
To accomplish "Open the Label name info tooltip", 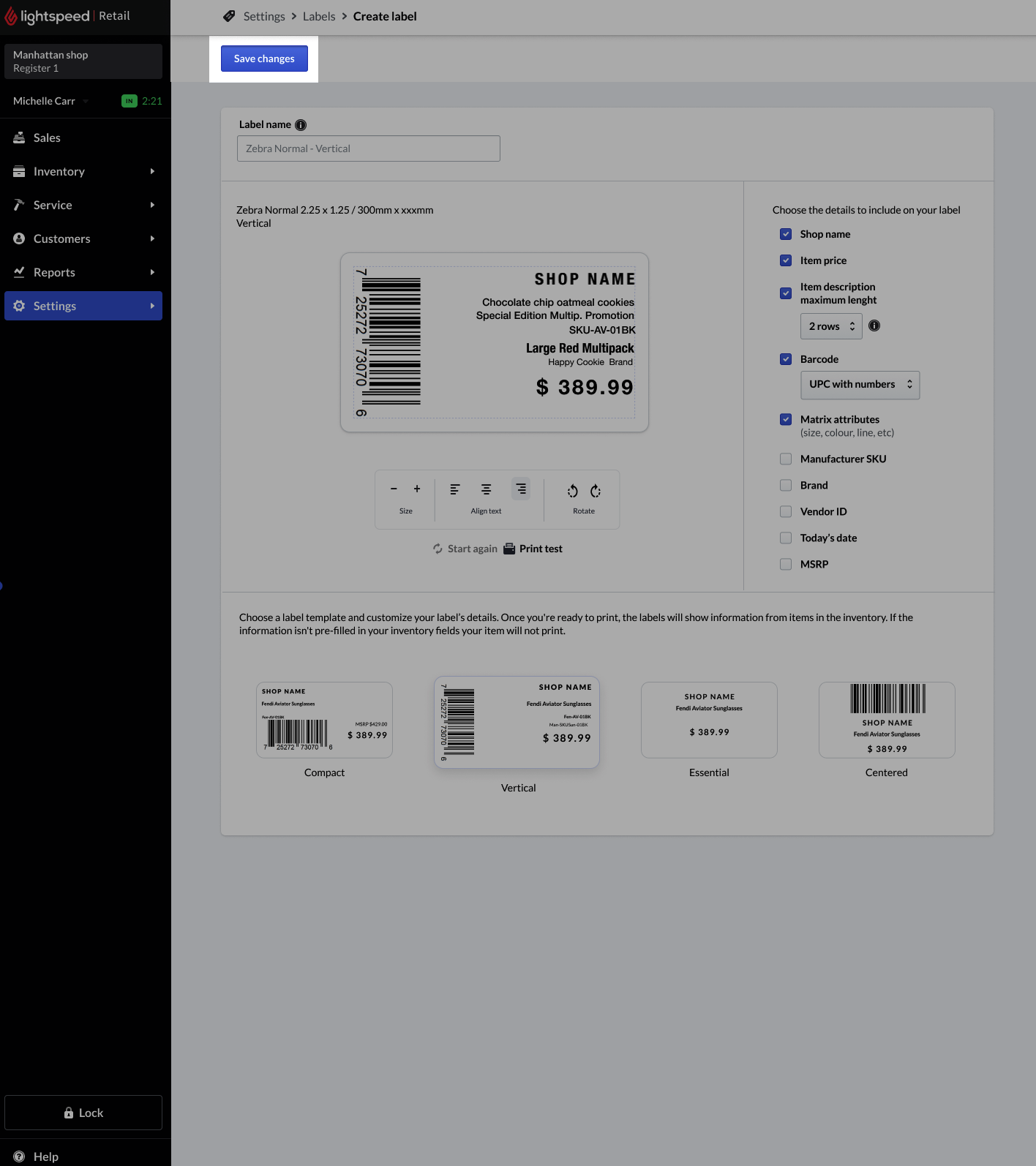I will point(301,125).
